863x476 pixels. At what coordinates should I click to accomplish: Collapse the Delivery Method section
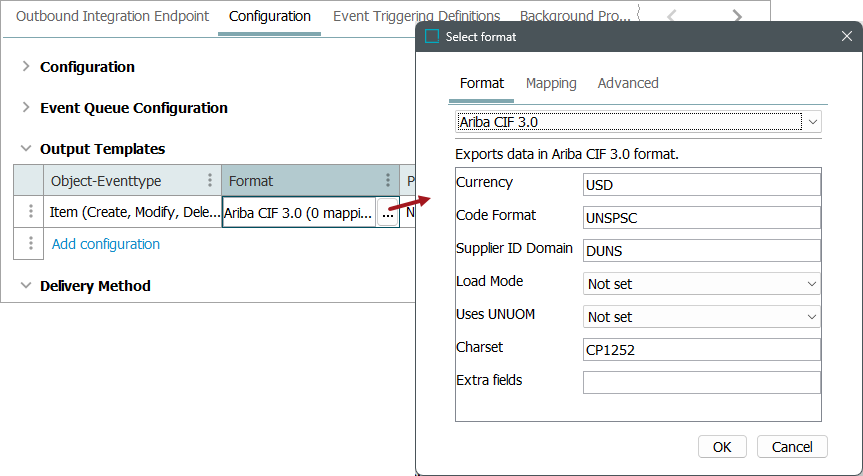tap(26, 286)
